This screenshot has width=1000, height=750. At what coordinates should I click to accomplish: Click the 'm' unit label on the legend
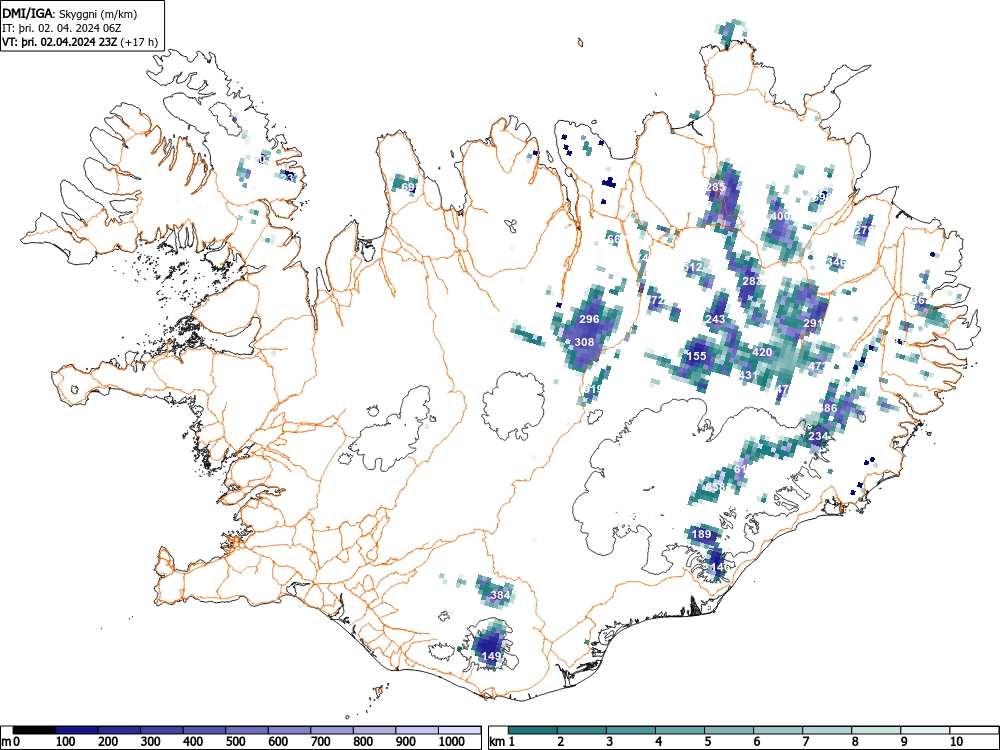coord(5,742)
